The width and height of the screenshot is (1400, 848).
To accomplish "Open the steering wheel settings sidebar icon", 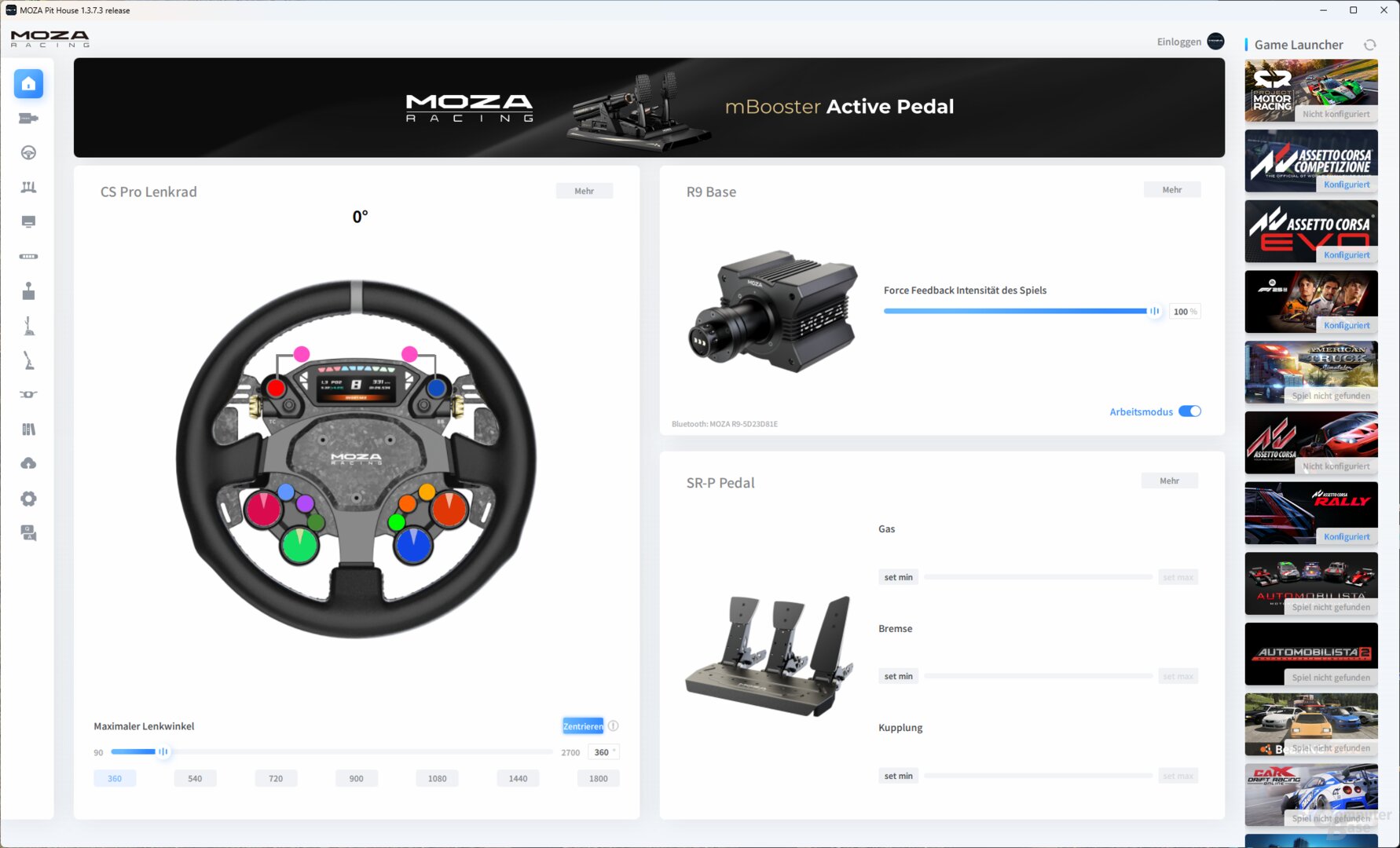I will (x=28, y=153).
